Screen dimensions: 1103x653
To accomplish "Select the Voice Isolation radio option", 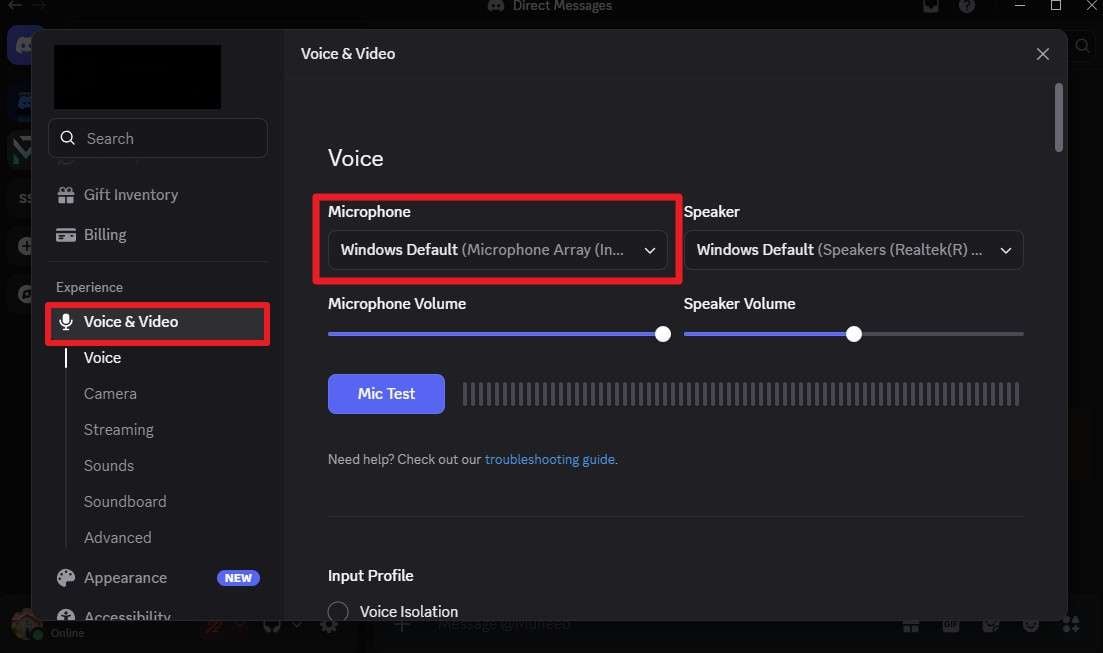I will (338, 611).
